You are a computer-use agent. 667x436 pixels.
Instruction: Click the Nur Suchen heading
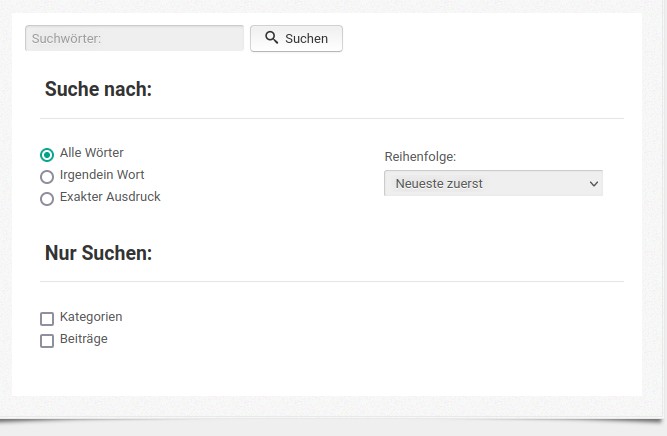coord(98,253)
